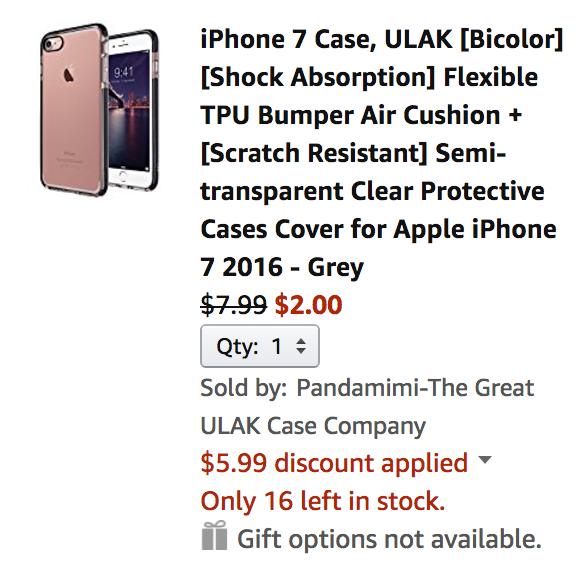Viewport: 582px width, 568px height.
Task: Open the Qty quantity dropdown
Action: (x=260, y=346)
